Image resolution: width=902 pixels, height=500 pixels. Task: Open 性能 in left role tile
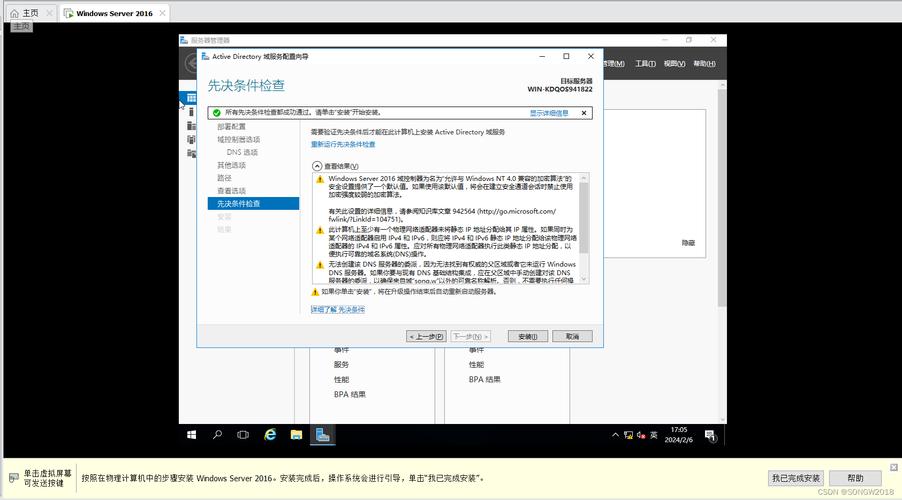(341, 379)
